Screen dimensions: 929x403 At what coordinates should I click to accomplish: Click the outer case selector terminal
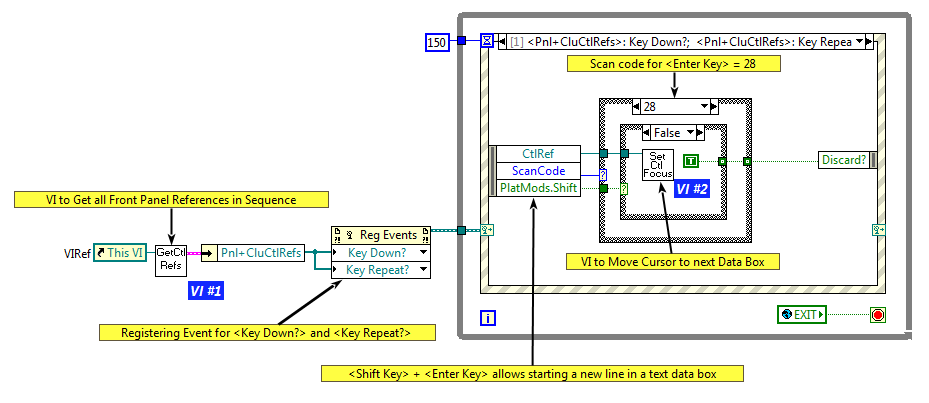coord(603,175)
